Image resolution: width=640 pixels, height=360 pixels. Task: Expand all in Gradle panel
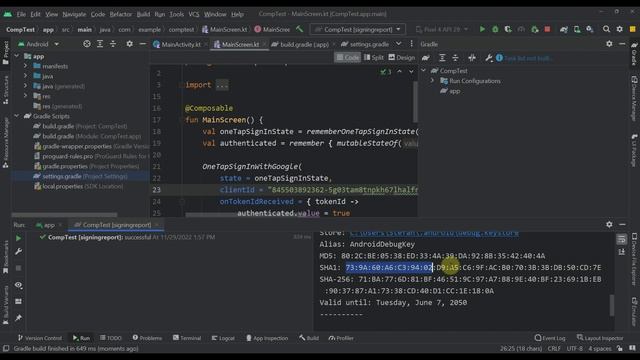[x=442, y=58]
